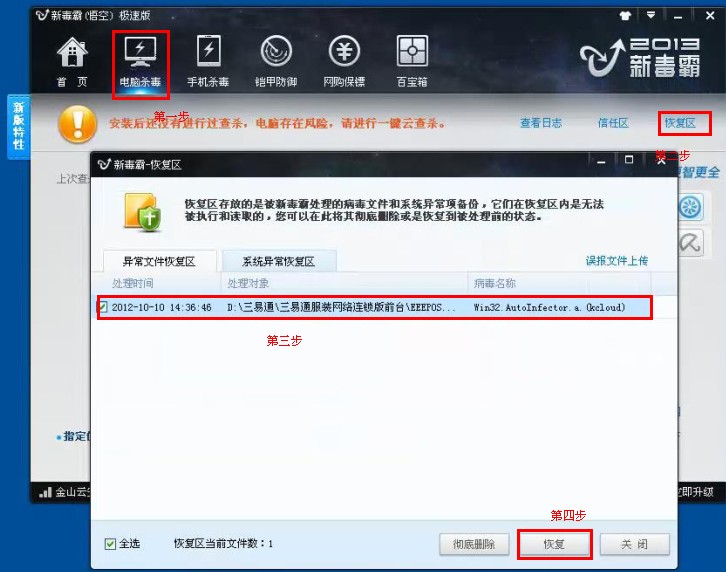Minimize the 恢复区 dialog
726x572 pixels.
(601, 161)
